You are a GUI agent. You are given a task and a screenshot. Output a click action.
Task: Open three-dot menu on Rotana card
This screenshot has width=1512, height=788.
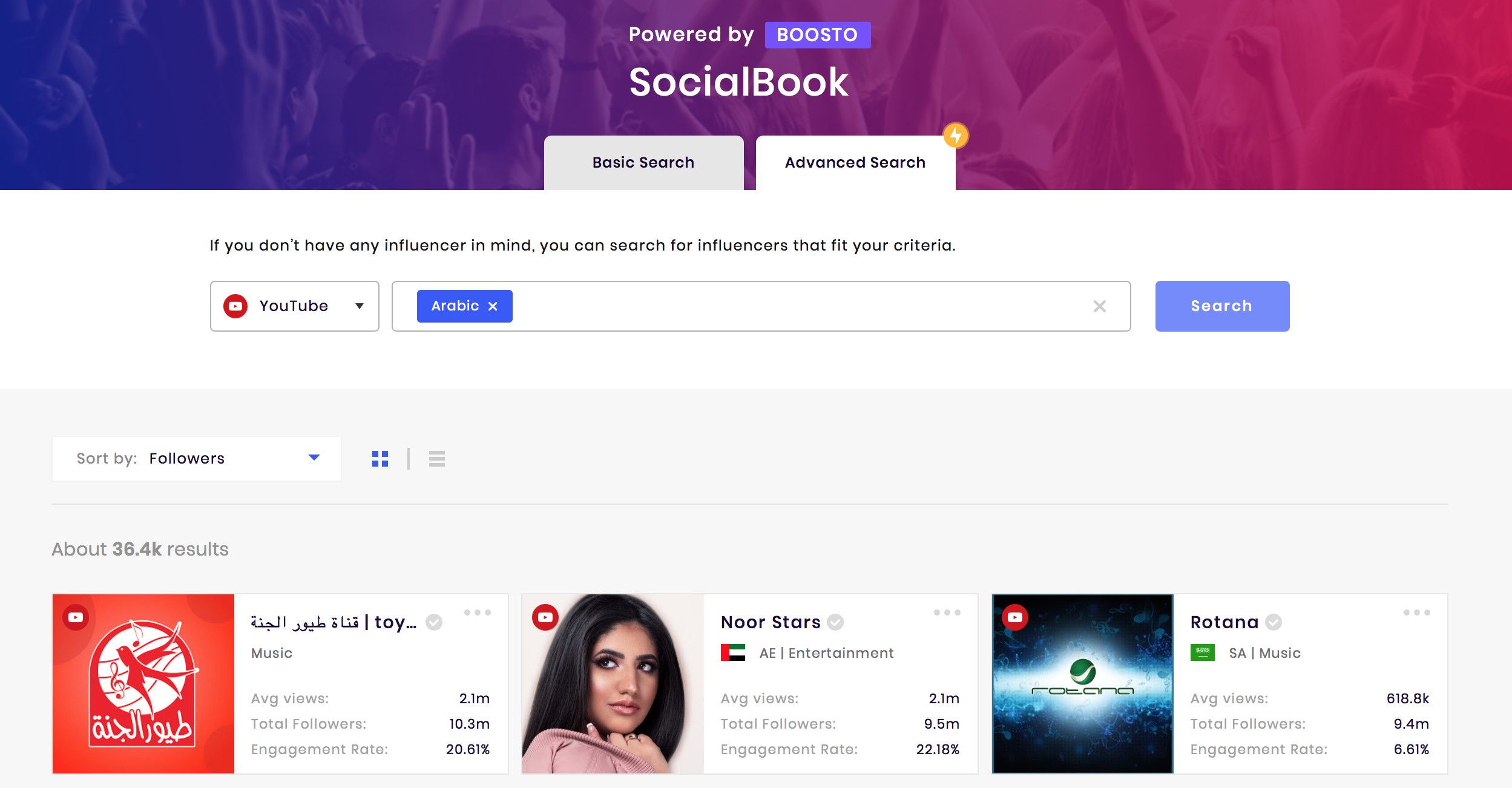pos(1417,612)
